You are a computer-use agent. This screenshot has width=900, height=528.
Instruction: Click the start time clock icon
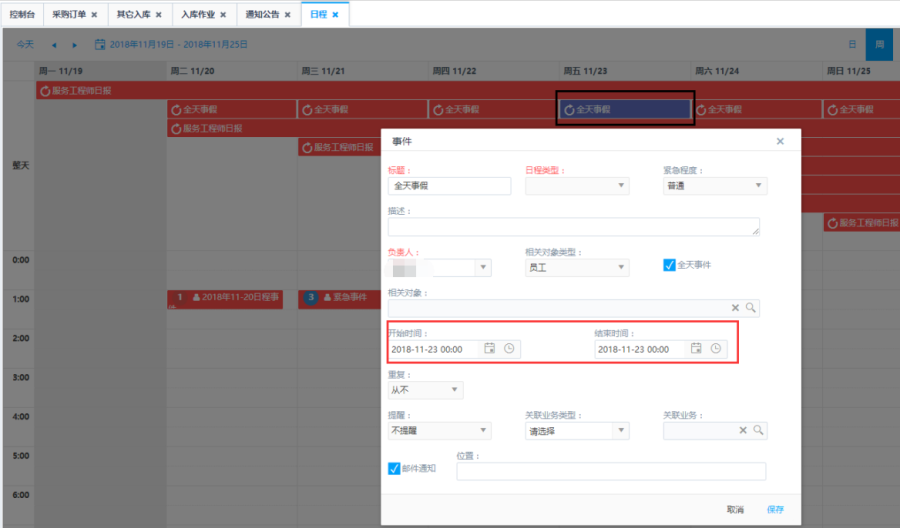(509, 349)
